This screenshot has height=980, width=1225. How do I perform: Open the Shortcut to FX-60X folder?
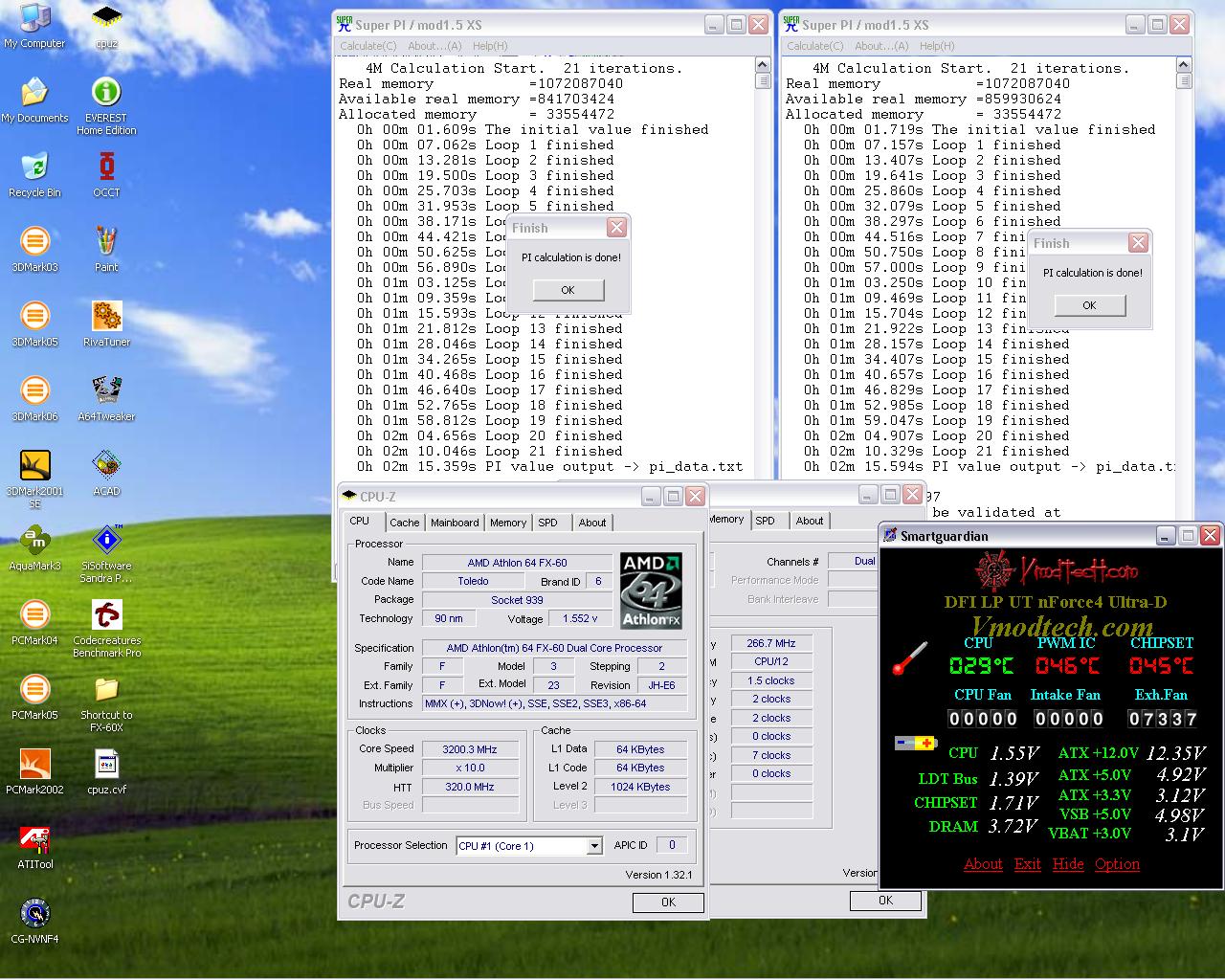click(x=106, y=703)
